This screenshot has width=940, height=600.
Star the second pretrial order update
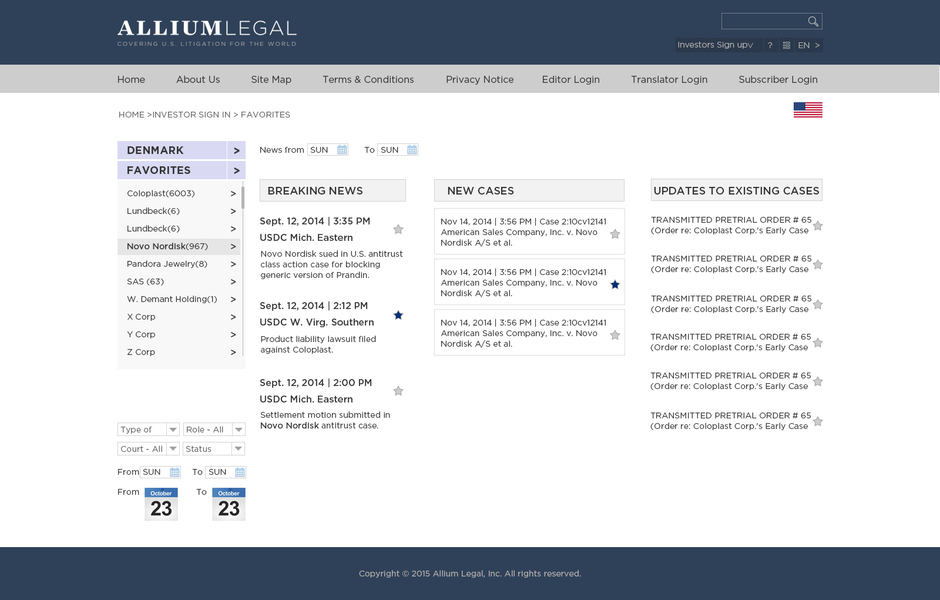pyautogui.click(x=818, y=264)
